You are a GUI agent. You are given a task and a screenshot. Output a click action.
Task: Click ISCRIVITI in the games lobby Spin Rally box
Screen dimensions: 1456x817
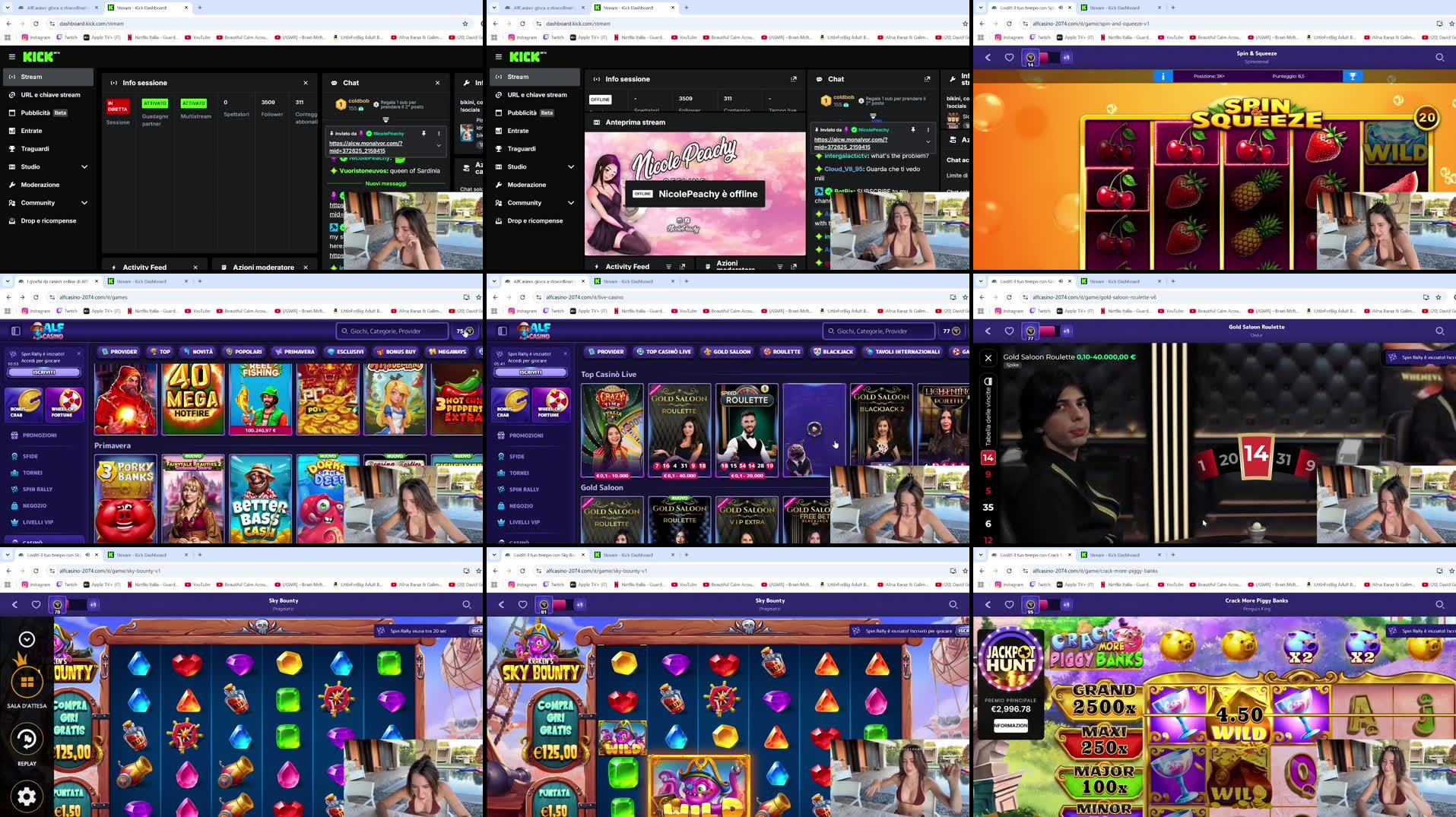tap(44, 372)
